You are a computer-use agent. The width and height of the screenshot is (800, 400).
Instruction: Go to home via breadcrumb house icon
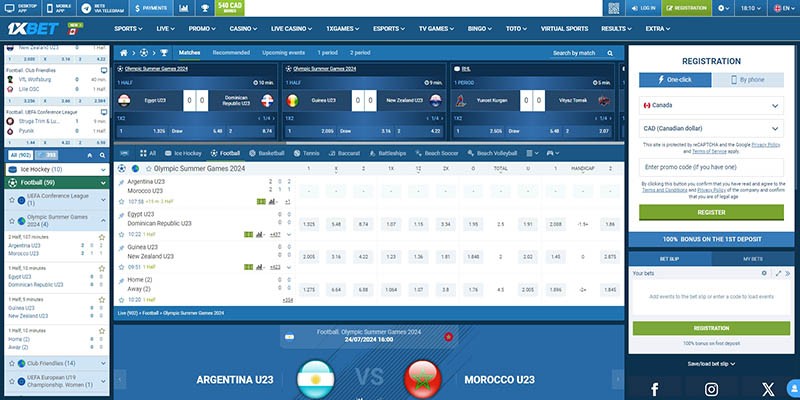123,53
